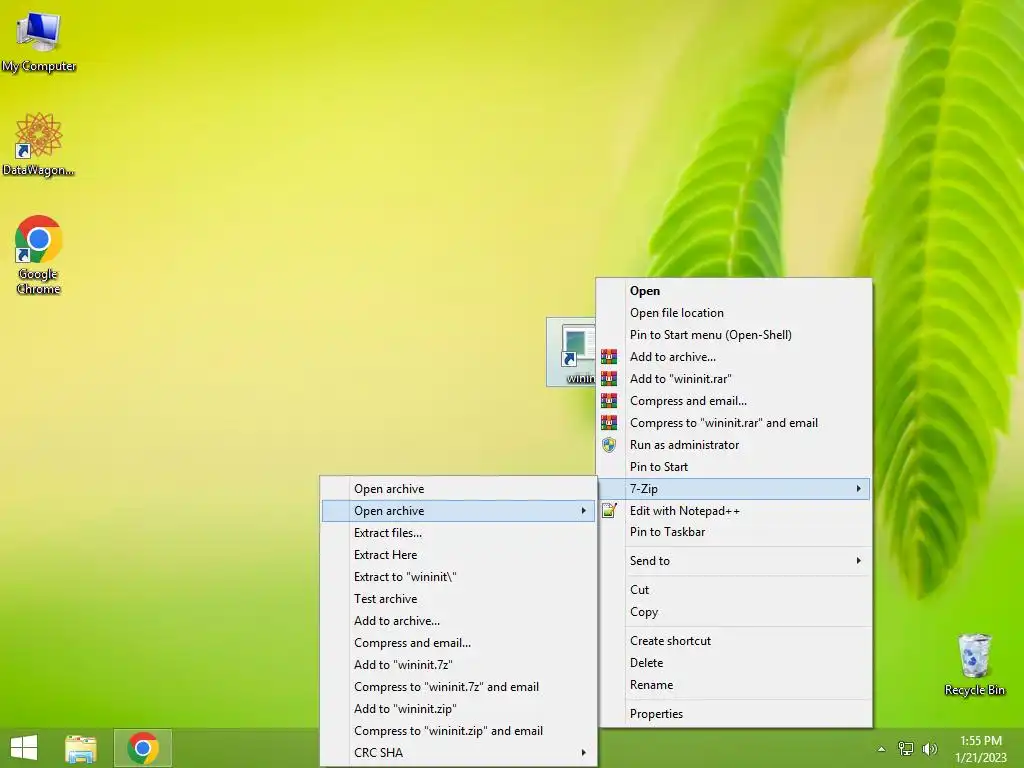Open the My Computer desktop icon
Viewport: 1024px width, 768px height.
click(x=39, y=40)
